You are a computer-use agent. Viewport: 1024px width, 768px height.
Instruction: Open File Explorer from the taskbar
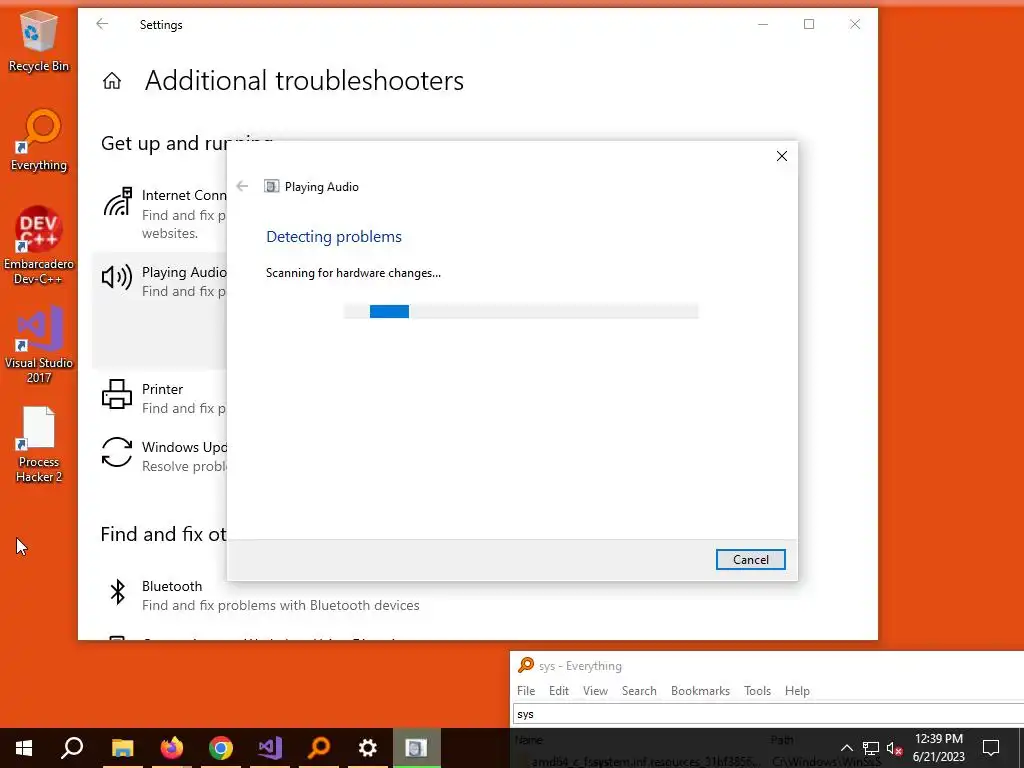tap(122, 748)
